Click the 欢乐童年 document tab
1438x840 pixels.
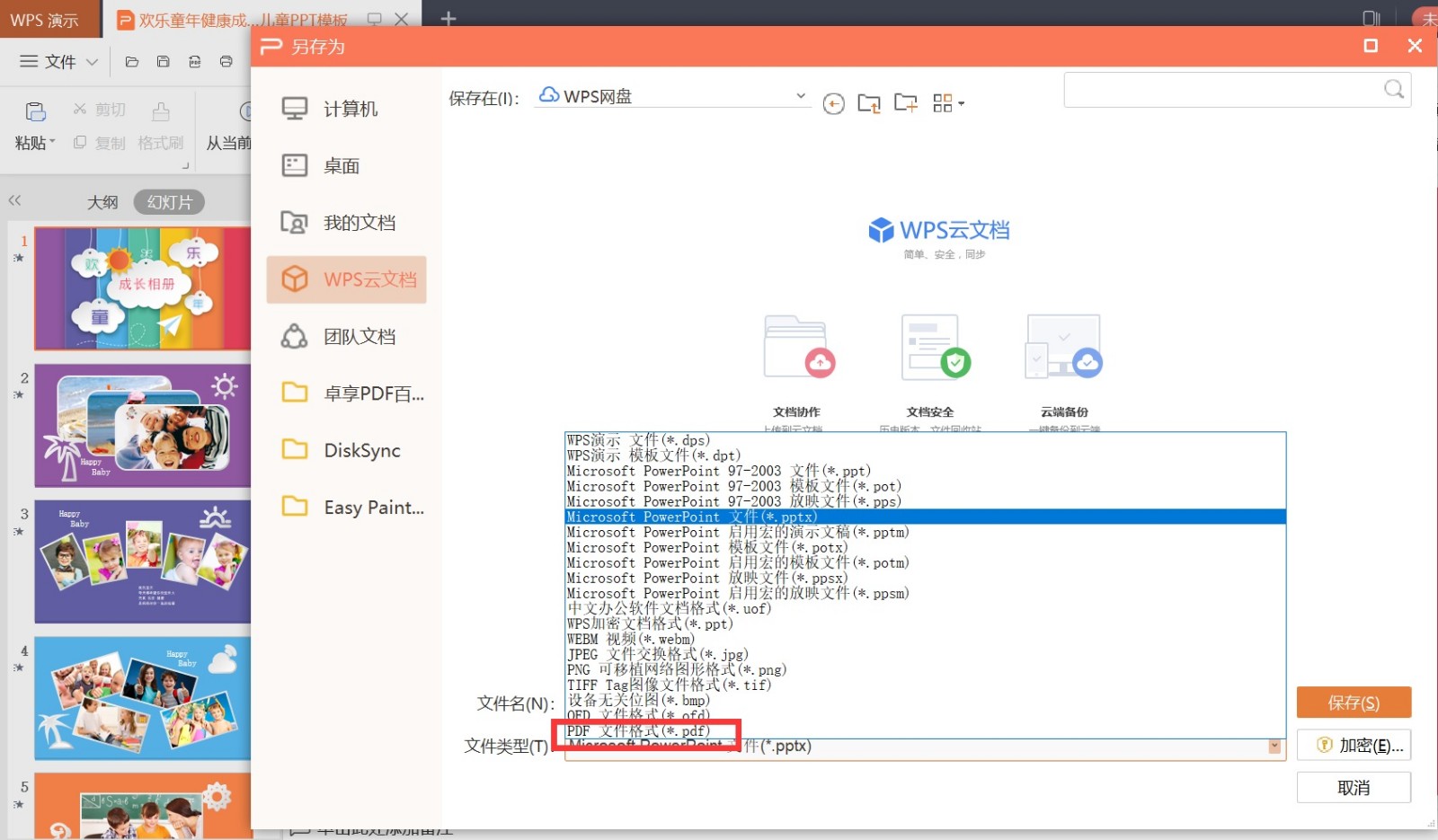pos(243,20)
